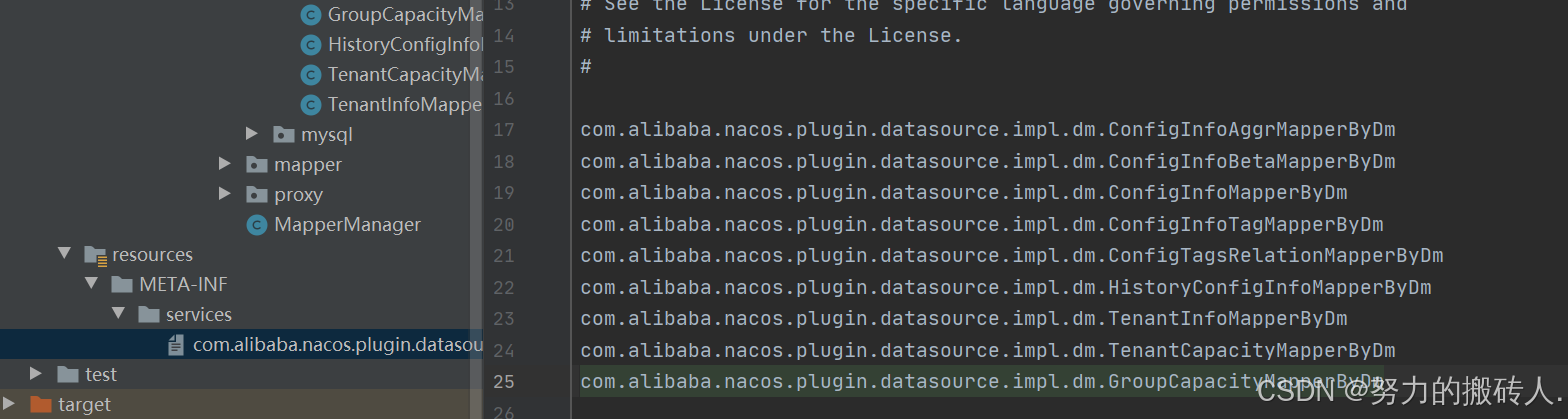Click the test folder icon
Screen dimensions: 1568x419
[x=68, y=374]
